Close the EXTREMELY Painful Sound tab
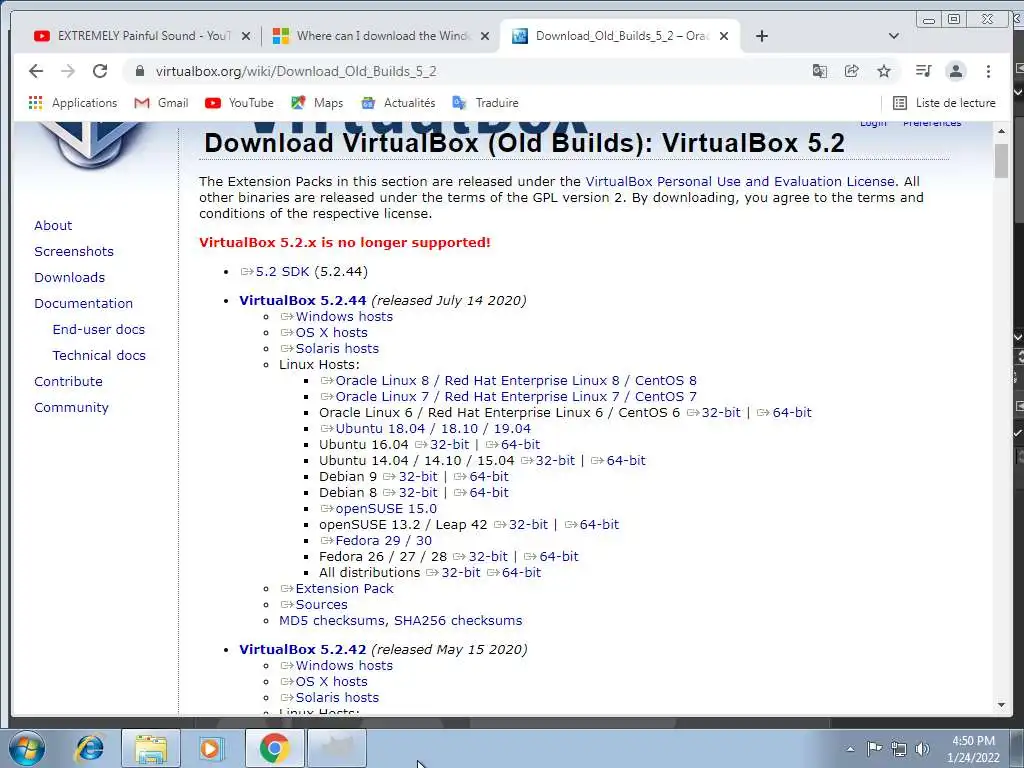This screenshot has width=1024, height=768. [246, 36]
